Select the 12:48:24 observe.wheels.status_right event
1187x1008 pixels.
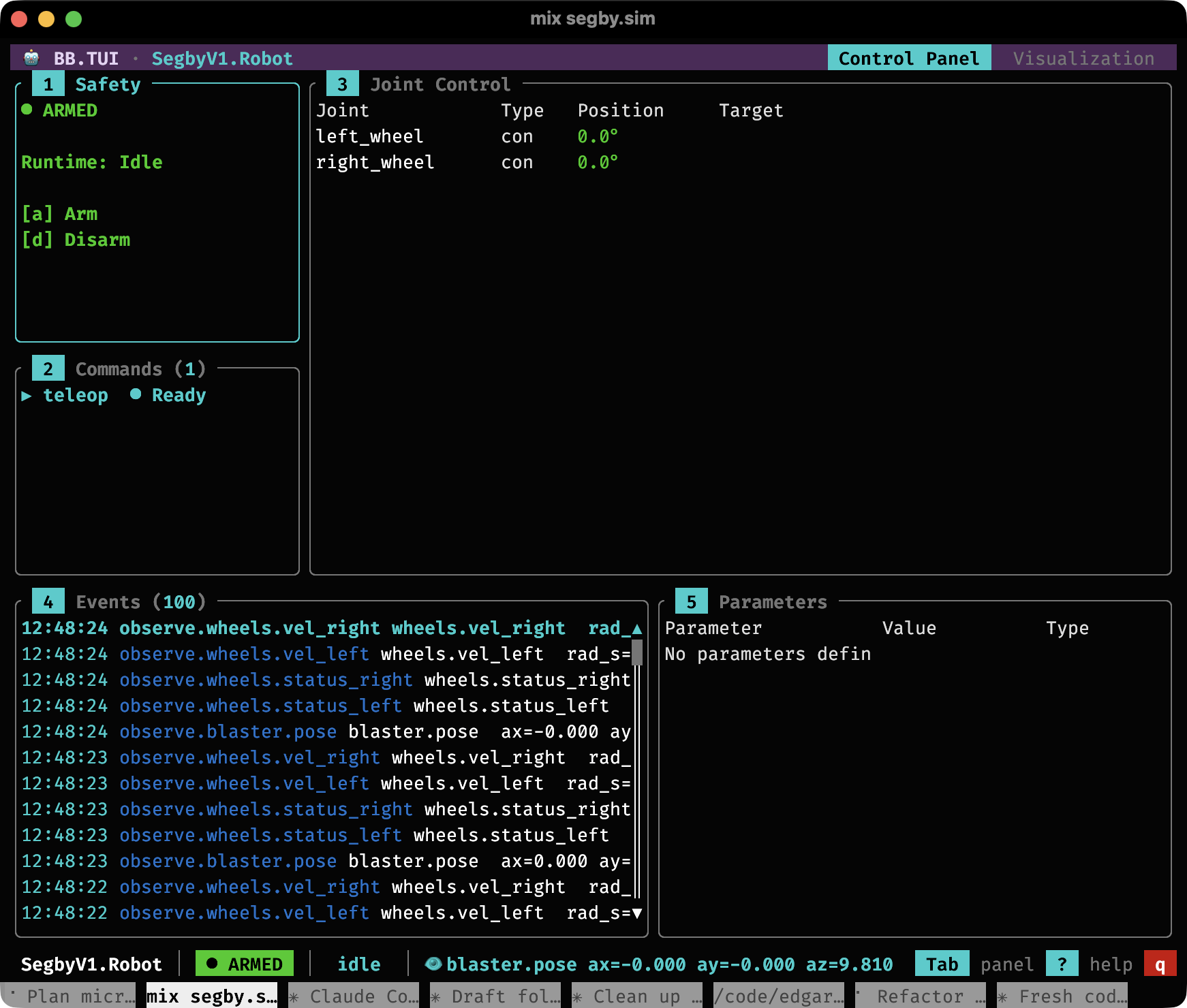click(x=326, y=680)
